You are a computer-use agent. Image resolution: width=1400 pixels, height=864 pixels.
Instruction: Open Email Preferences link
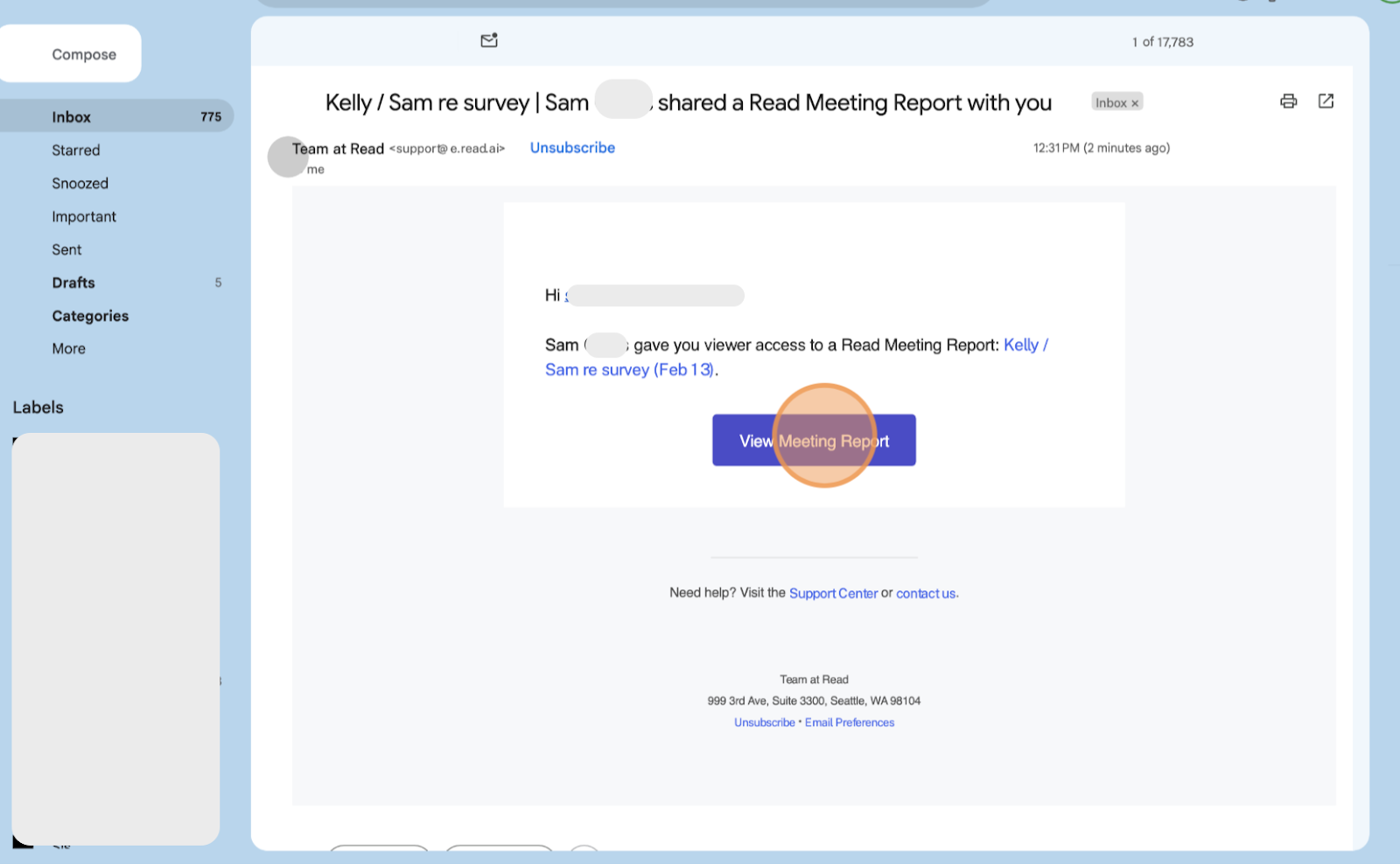tap(850, 722)
